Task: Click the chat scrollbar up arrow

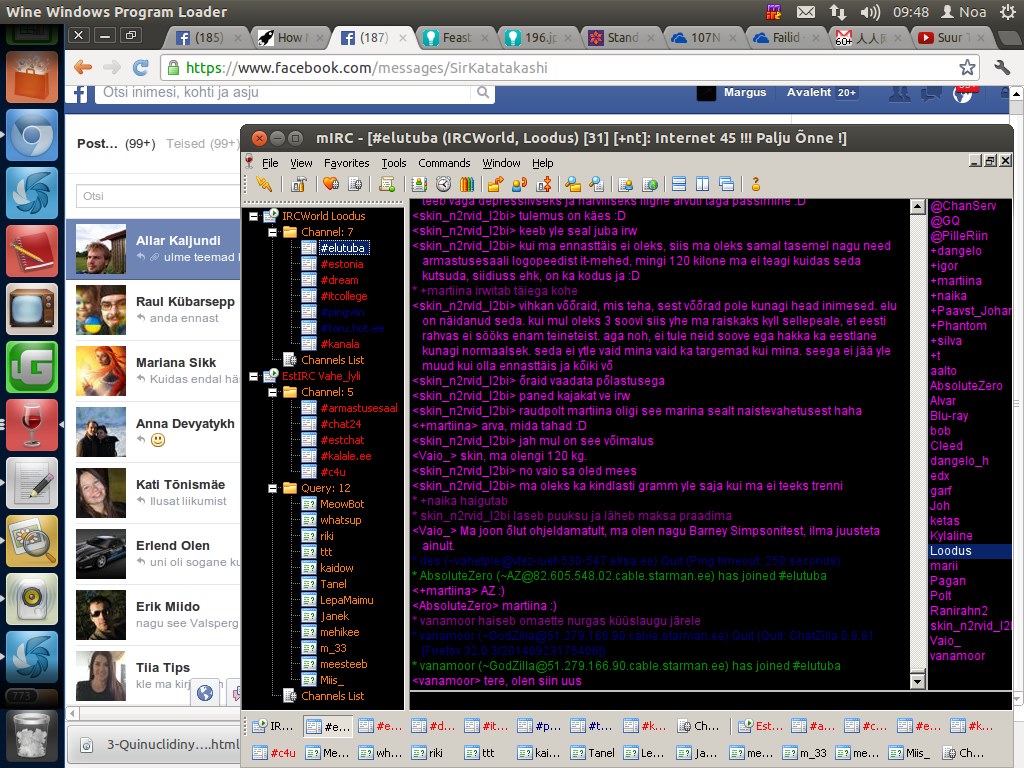Action: point(918,207)
